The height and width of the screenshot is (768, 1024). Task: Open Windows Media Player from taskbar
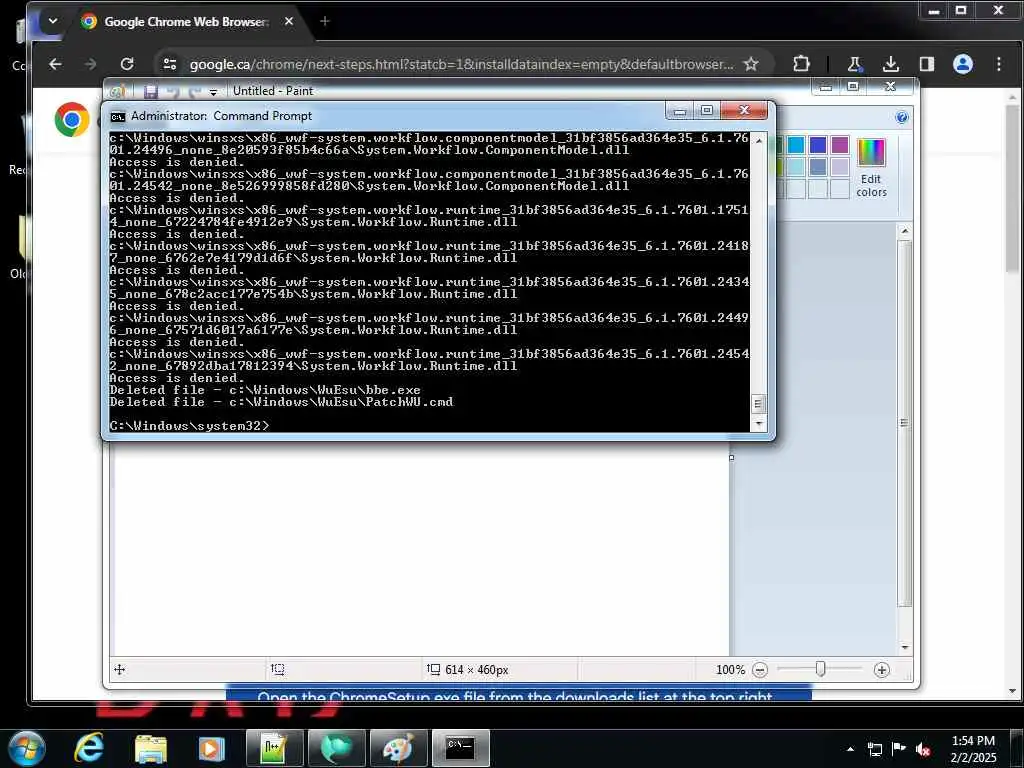coord(211,748)
